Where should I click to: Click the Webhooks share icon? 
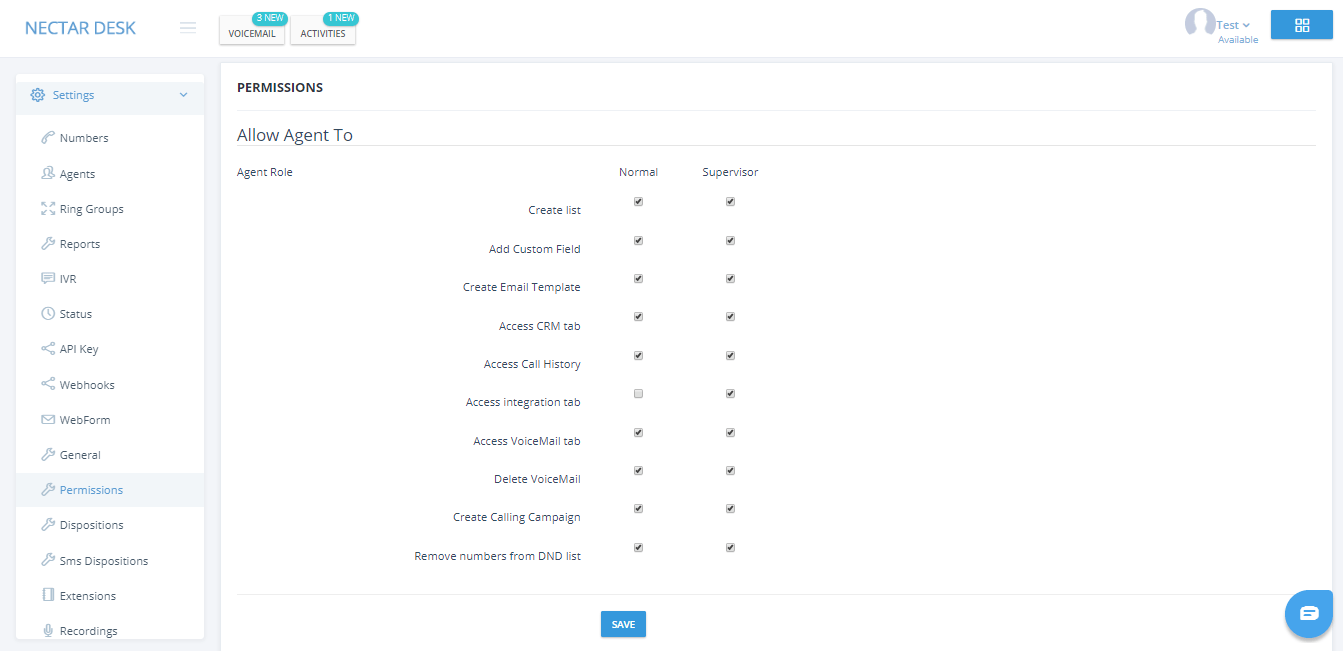pos(47,384)
